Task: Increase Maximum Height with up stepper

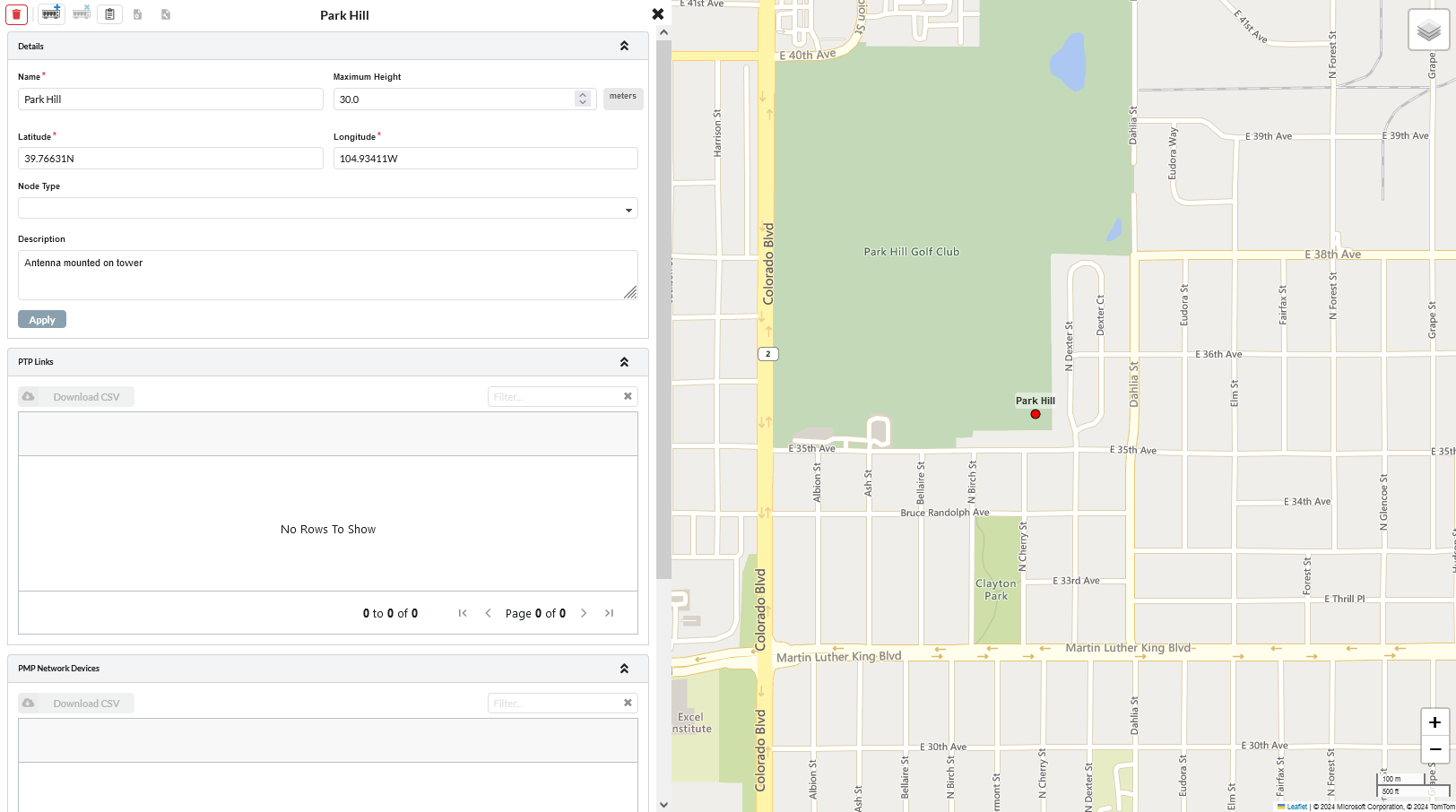Action: pyautogui.click(x=583, y=94)
